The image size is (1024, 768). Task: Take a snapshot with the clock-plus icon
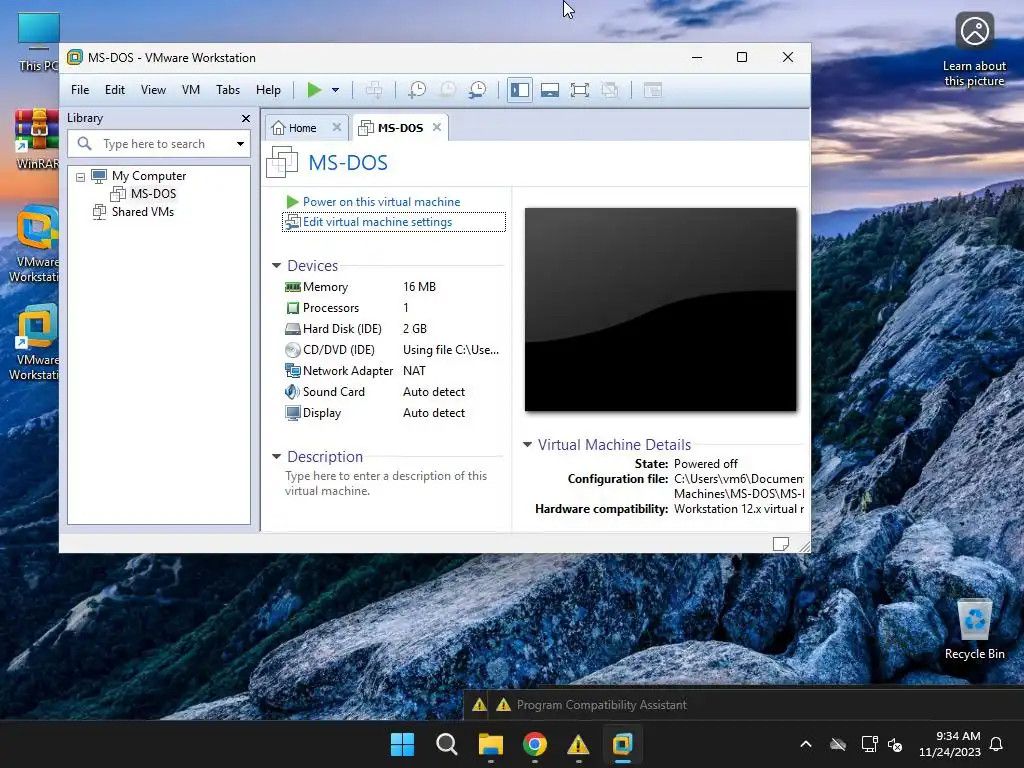click(417, 90)
